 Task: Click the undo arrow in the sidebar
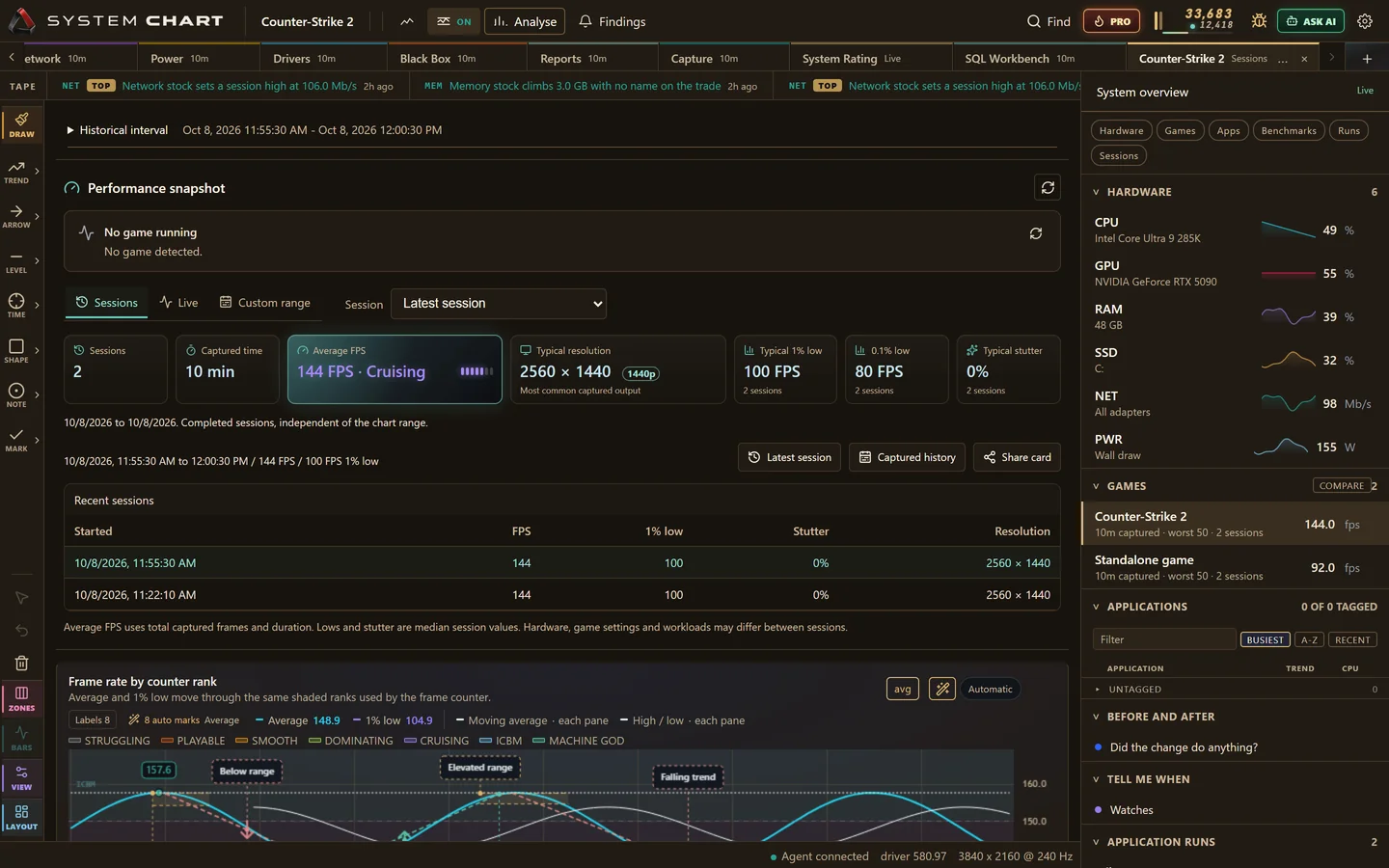pos(21,631)
